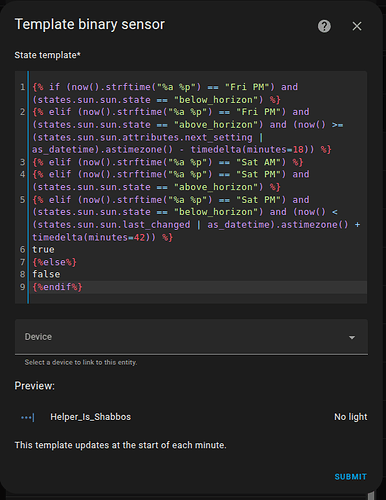This screenshot has height=500, width=386.
Task: Click inside the State template code editor
Action: [191, 187]
